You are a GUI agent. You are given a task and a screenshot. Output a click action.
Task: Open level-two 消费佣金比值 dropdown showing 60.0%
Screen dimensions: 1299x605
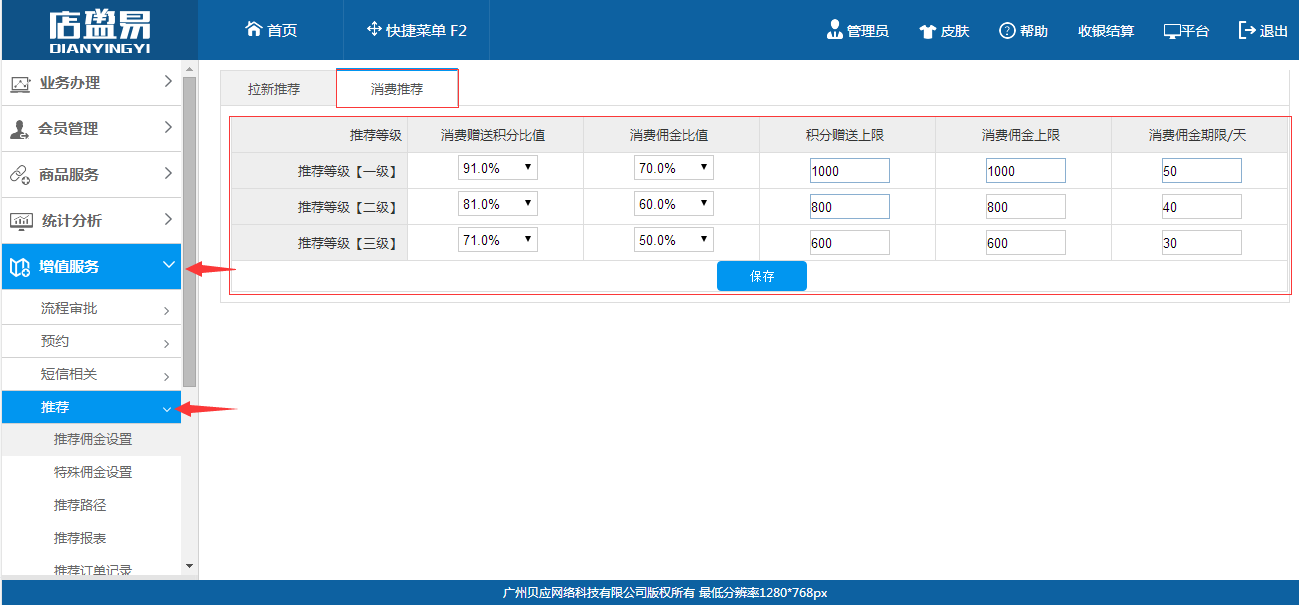(673, 204)
